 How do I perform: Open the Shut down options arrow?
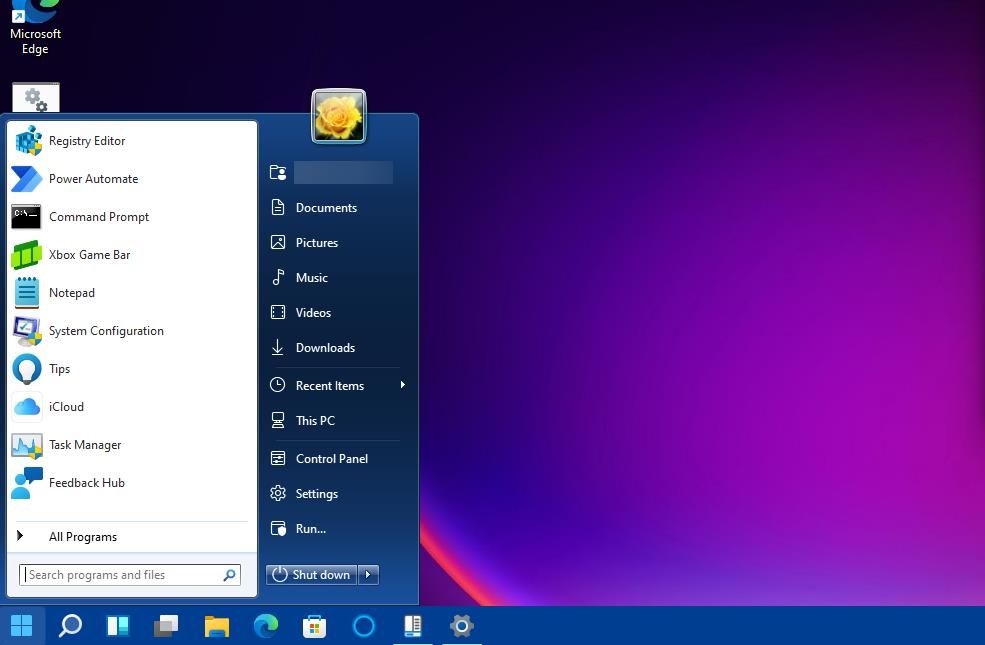367,575
